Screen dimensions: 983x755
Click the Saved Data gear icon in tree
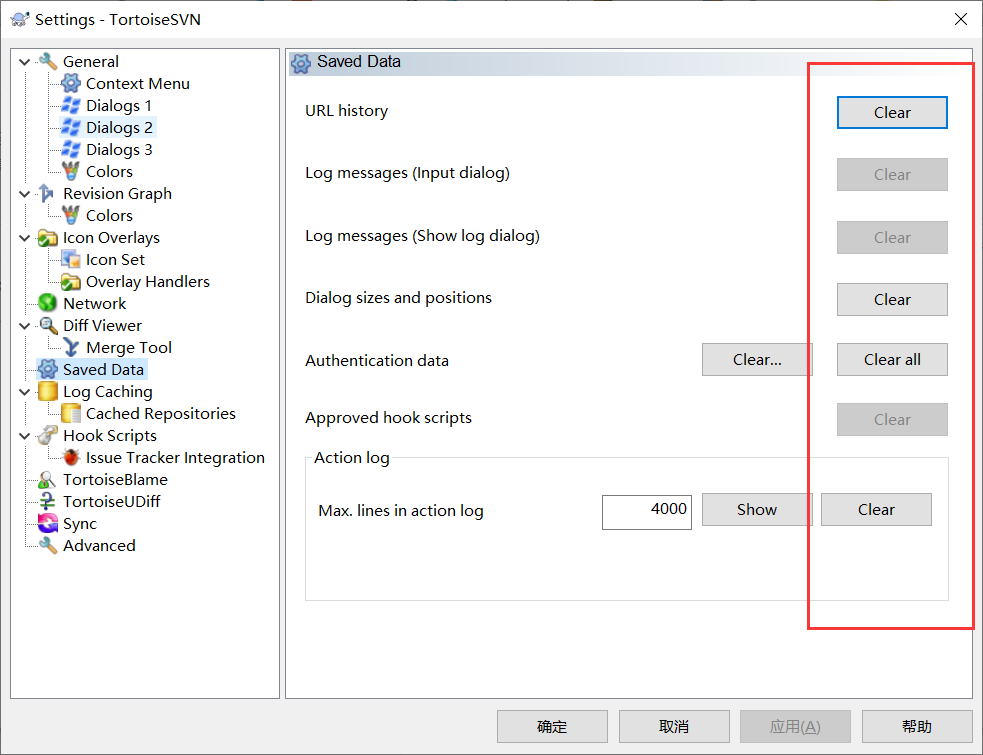coord(48,369)
